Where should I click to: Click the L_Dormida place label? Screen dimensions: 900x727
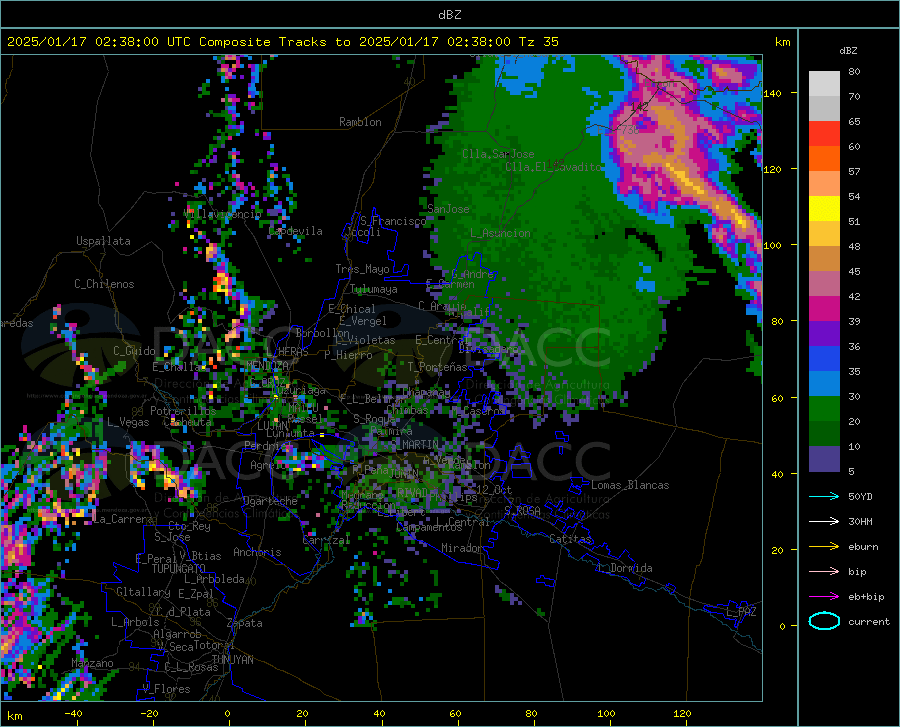[624, 568]
